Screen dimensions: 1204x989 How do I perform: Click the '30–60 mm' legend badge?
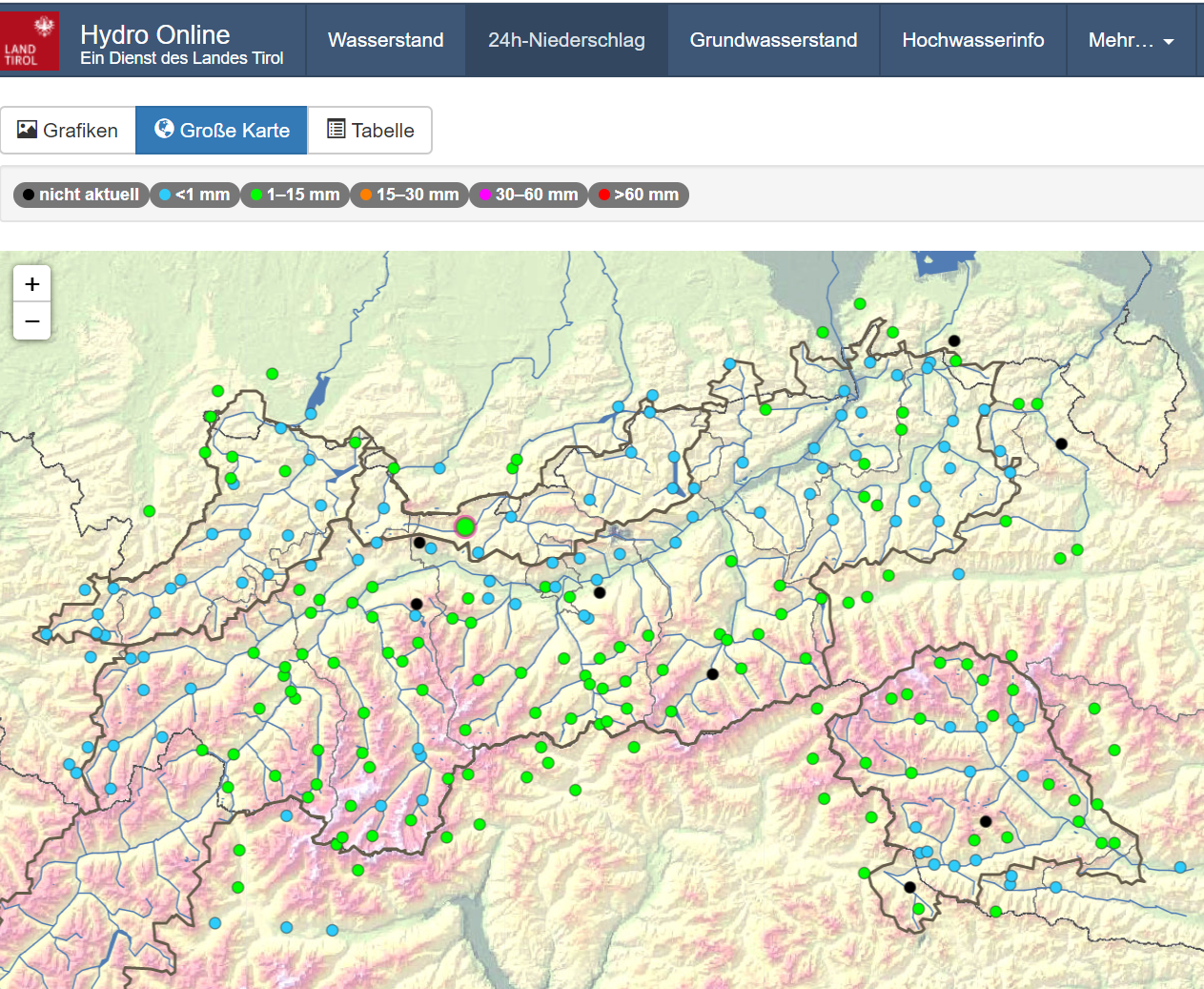(x=528, y=195)
